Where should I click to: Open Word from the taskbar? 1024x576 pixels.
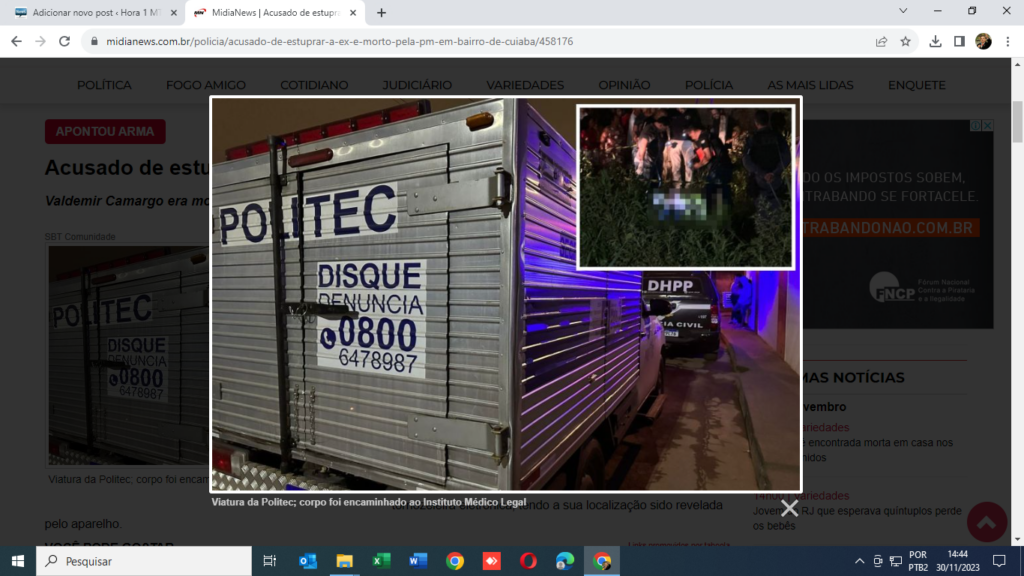[x=418, y=561]
